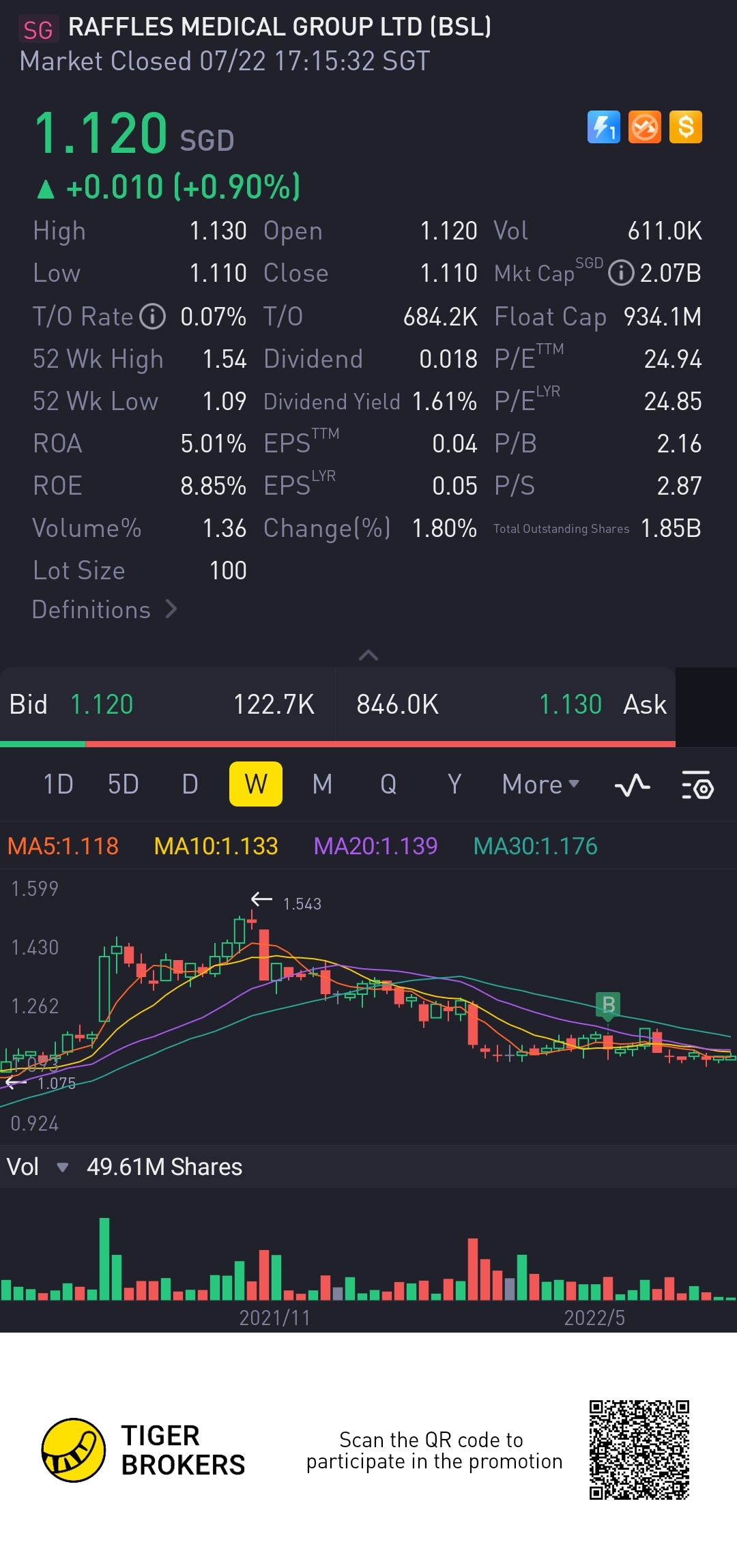Image resolution: width=737 pixels, height=1568 pixels.
Task: Tap the Lot Size value 100
Action: [228, 570]
